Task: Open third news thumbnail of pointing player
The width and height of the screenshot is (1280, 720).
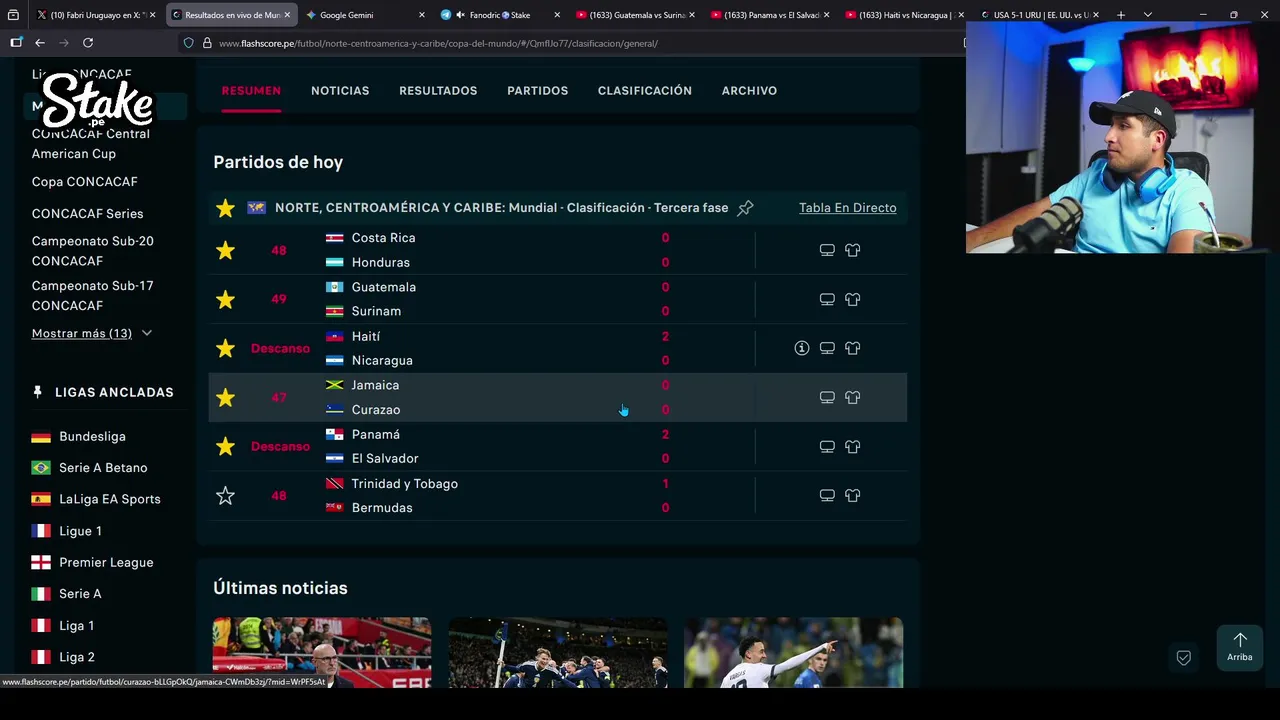Action: click(x=793, y=652)
